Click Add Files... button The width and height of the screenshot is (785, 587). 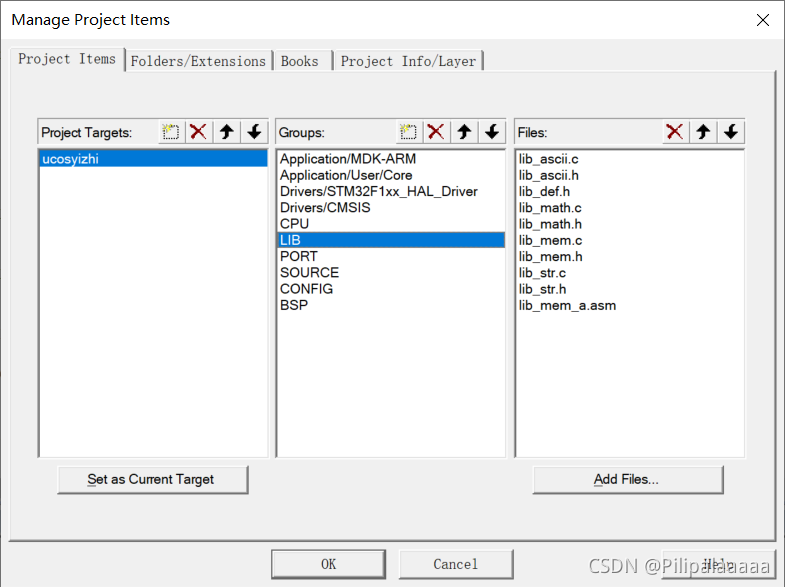tap(628, 479)
